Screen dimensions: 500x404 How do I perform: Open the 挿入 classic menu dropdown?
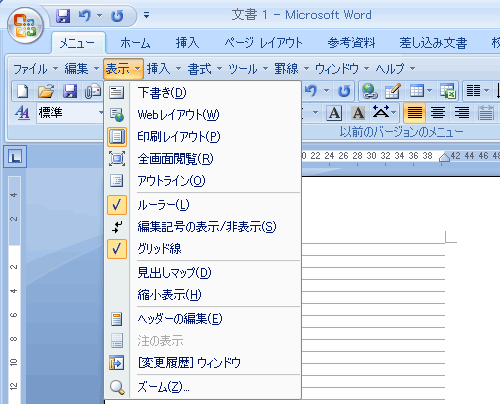point(164,69)
